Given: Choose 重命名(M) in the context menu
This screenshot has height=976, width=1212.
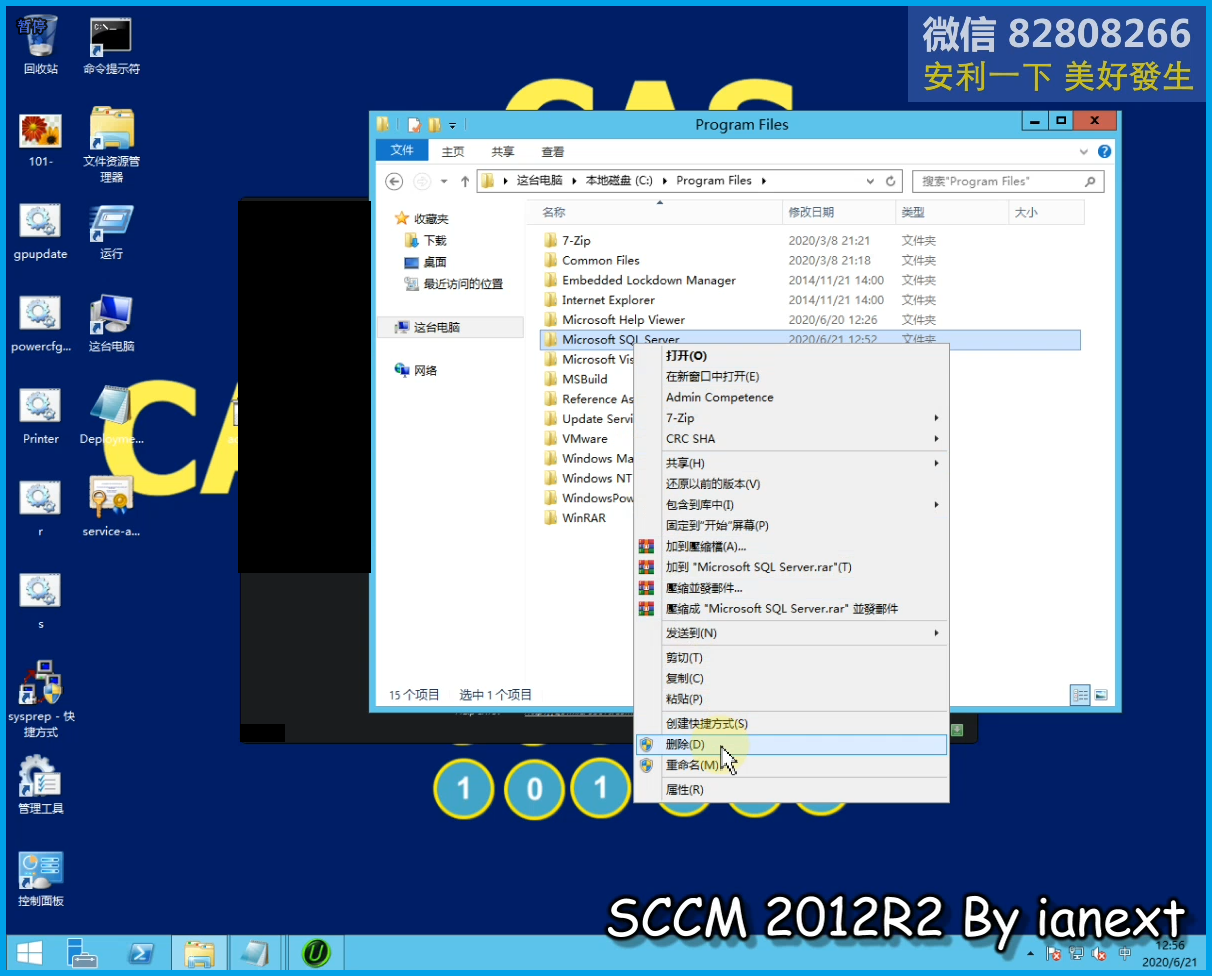Looking at the screenshot, I should (x=791, y=765).
